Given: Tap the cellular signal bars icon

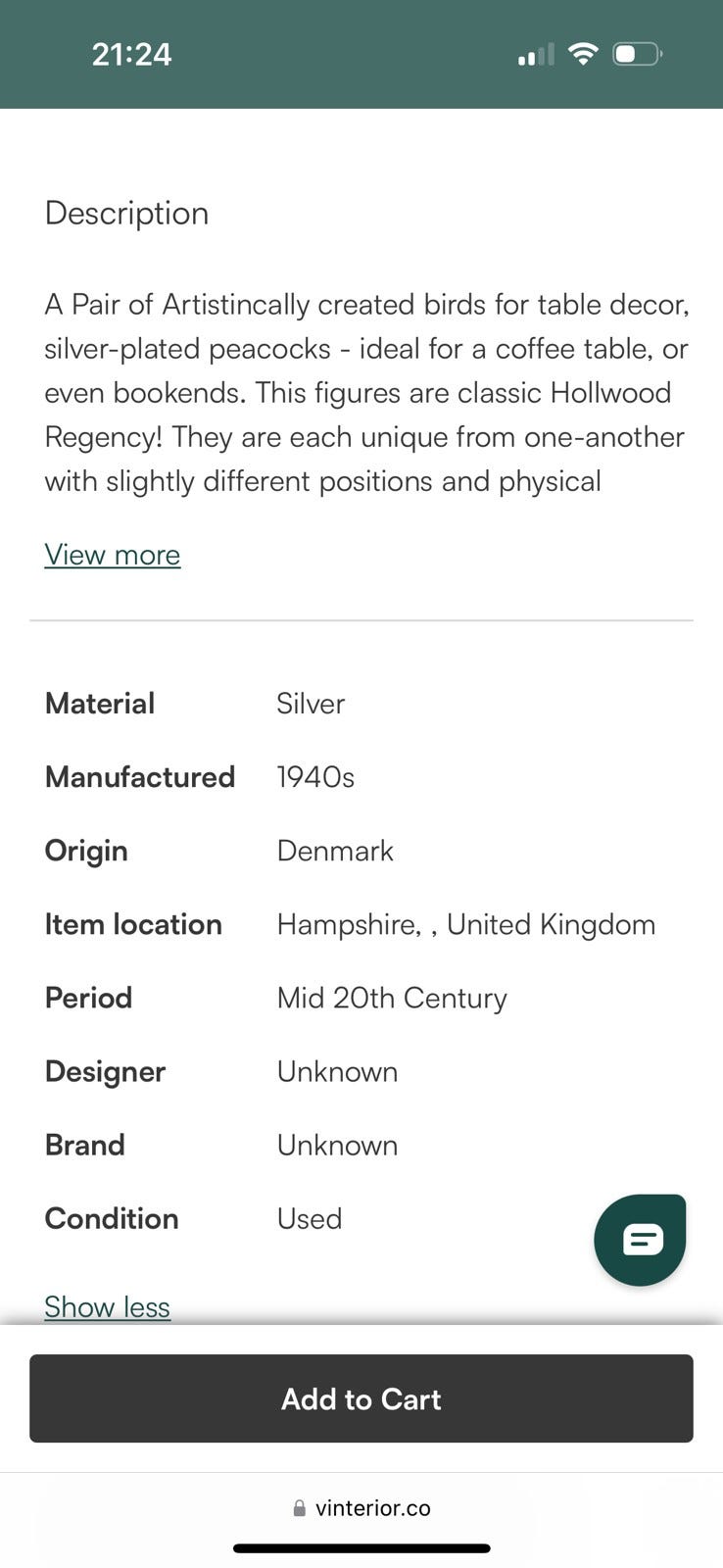Looking at the screenshot, I should [x=536, y=55].
